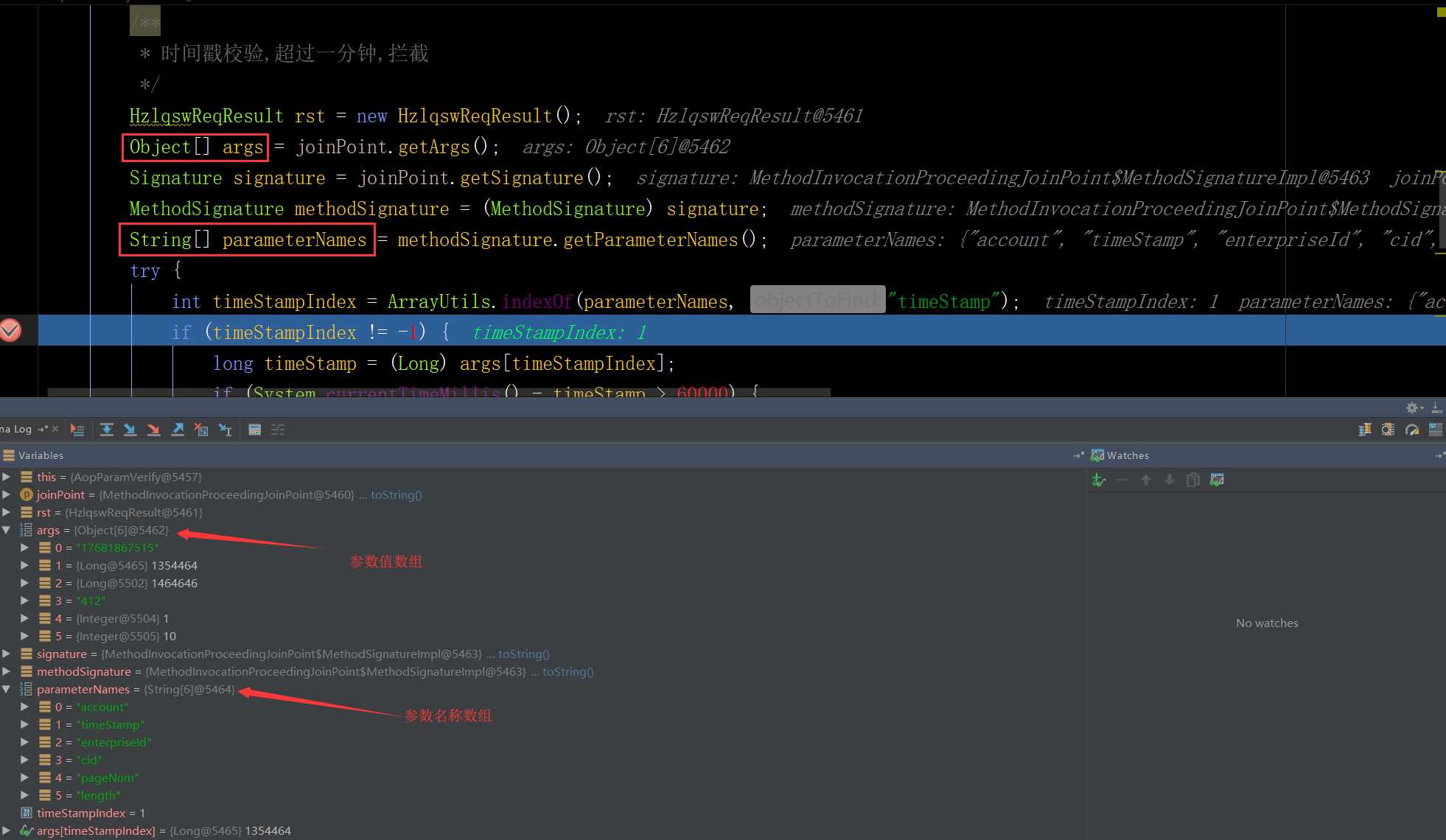
Task: Click toString() link for joinPoint
Action: [x=397, y=494]
